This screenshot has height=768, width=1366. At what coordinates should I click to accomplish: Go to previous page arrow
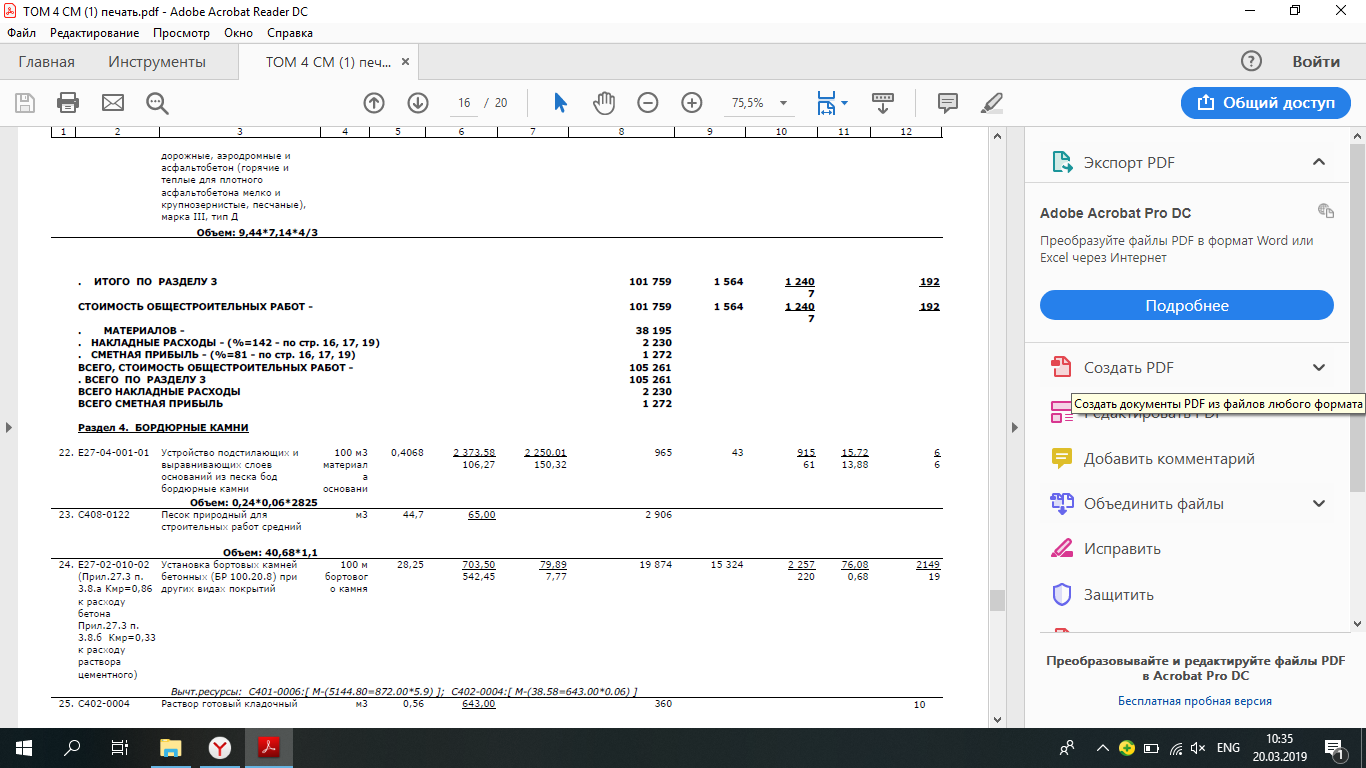click(374, 103)
